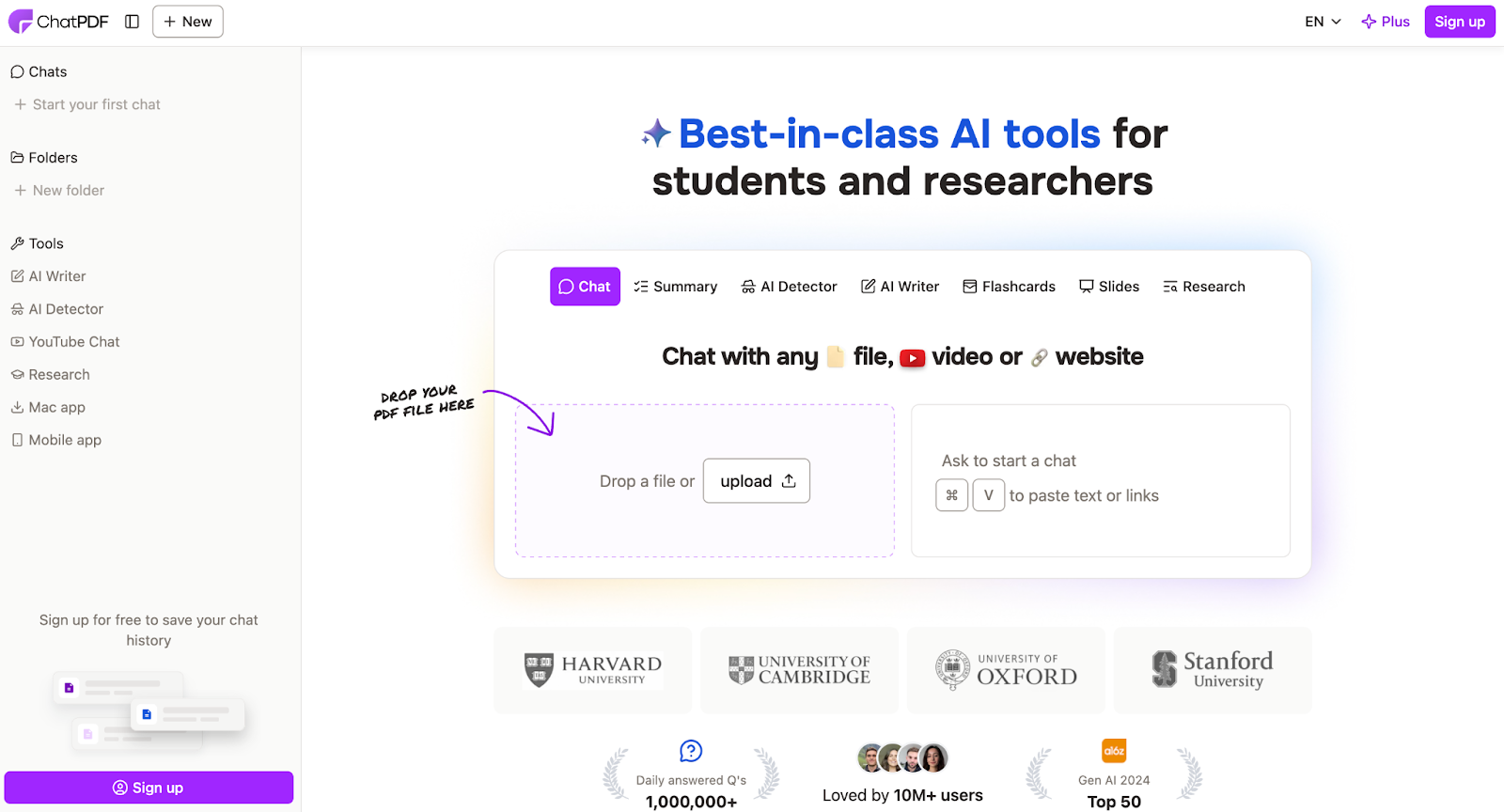Select the AI Detector tab in card

(789, 287)
